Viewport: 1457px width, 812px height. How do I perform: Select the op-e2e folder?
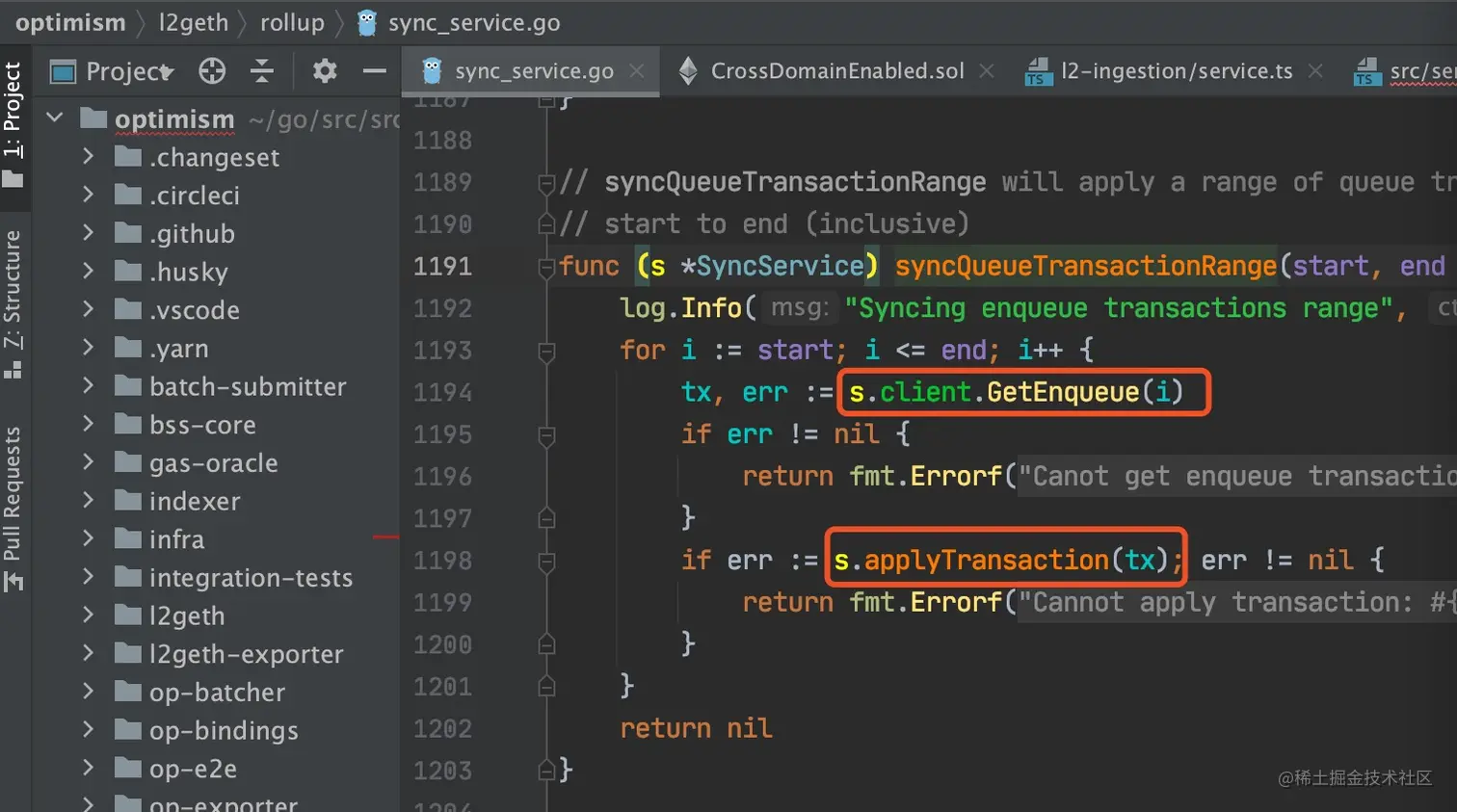pyautogui.click(x=193, y=769)
